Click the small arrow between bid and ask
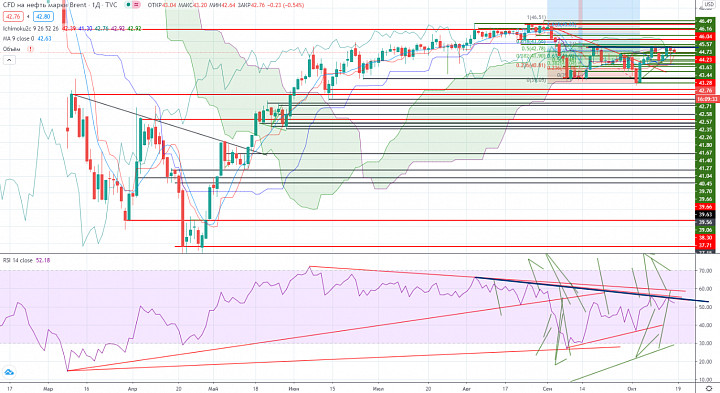Screen dimensions: 720x393 coord(28,17)
